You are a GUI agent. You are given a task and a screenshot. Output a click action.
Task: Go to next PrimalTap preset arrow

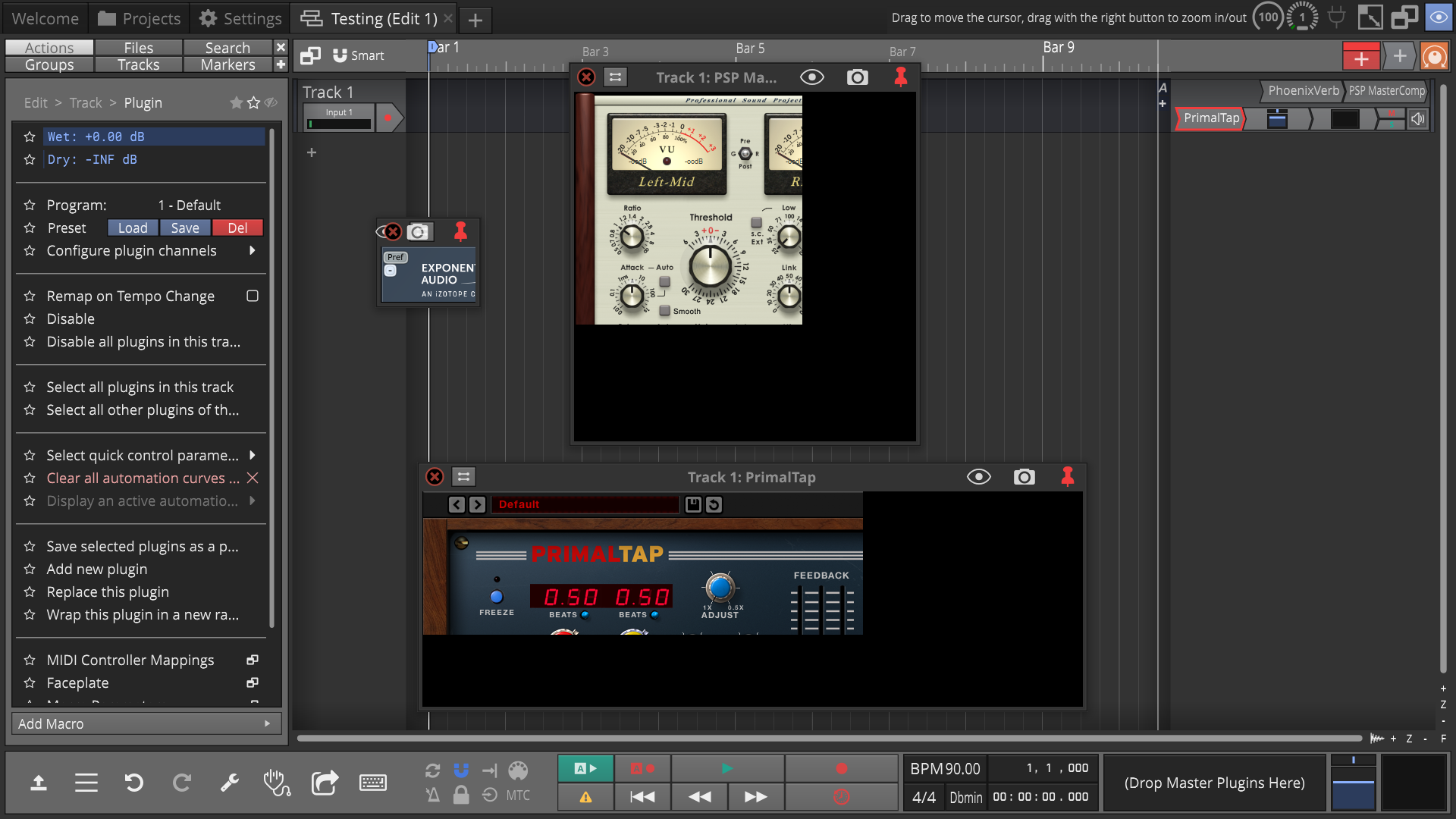tap(477, 504)
